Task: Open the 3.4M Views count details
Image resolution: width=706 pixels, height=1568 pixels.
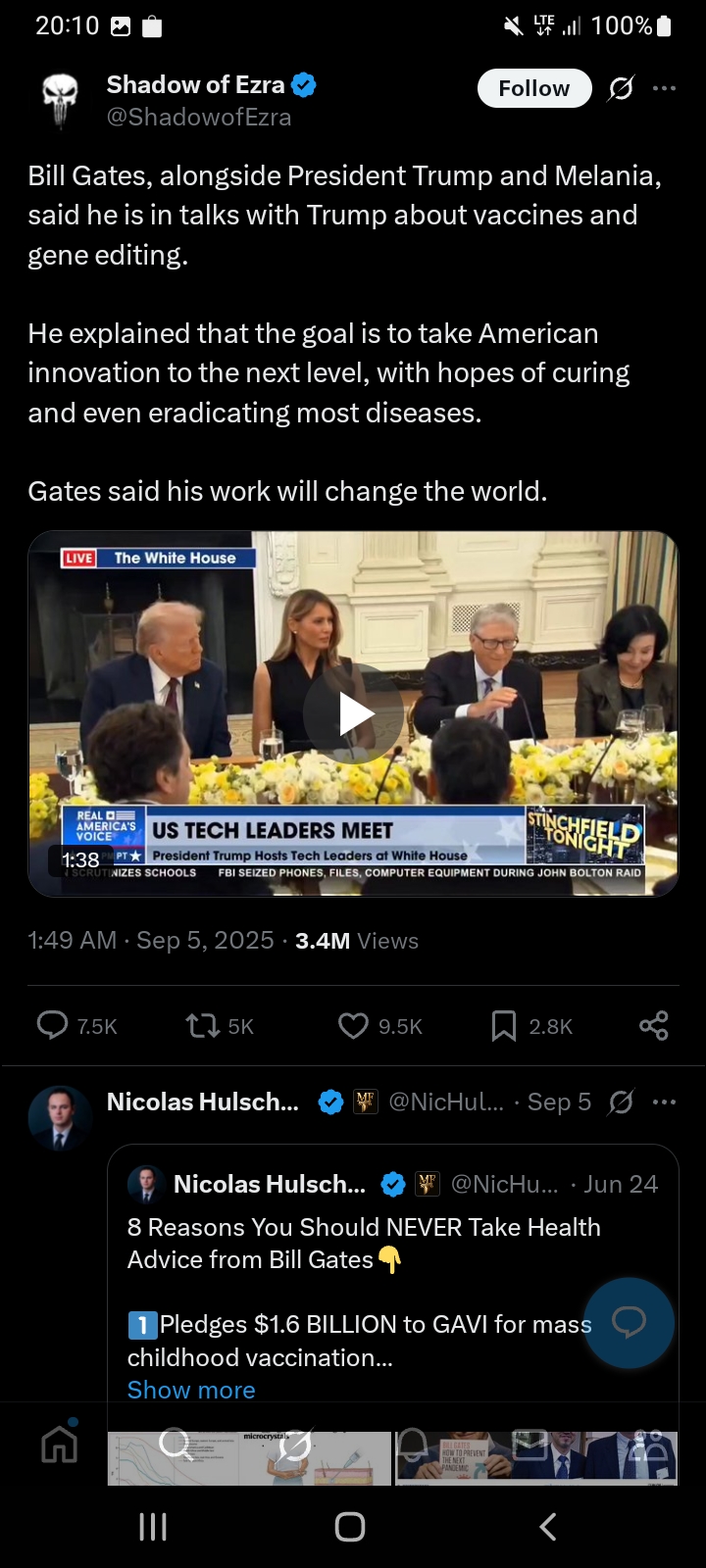Action: click(357, 941)
